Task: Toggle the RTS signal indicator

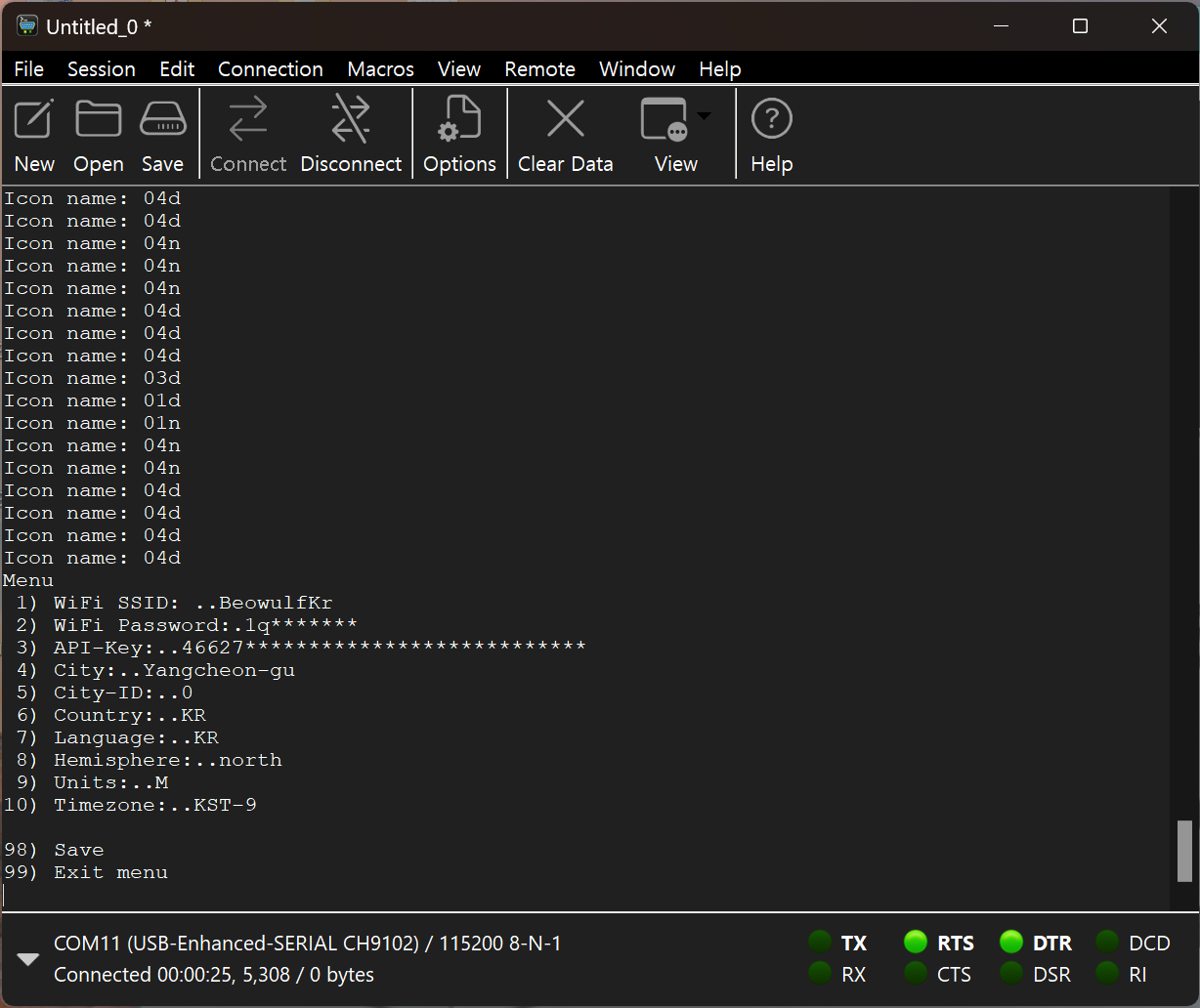Action: [x=915, y=943]
